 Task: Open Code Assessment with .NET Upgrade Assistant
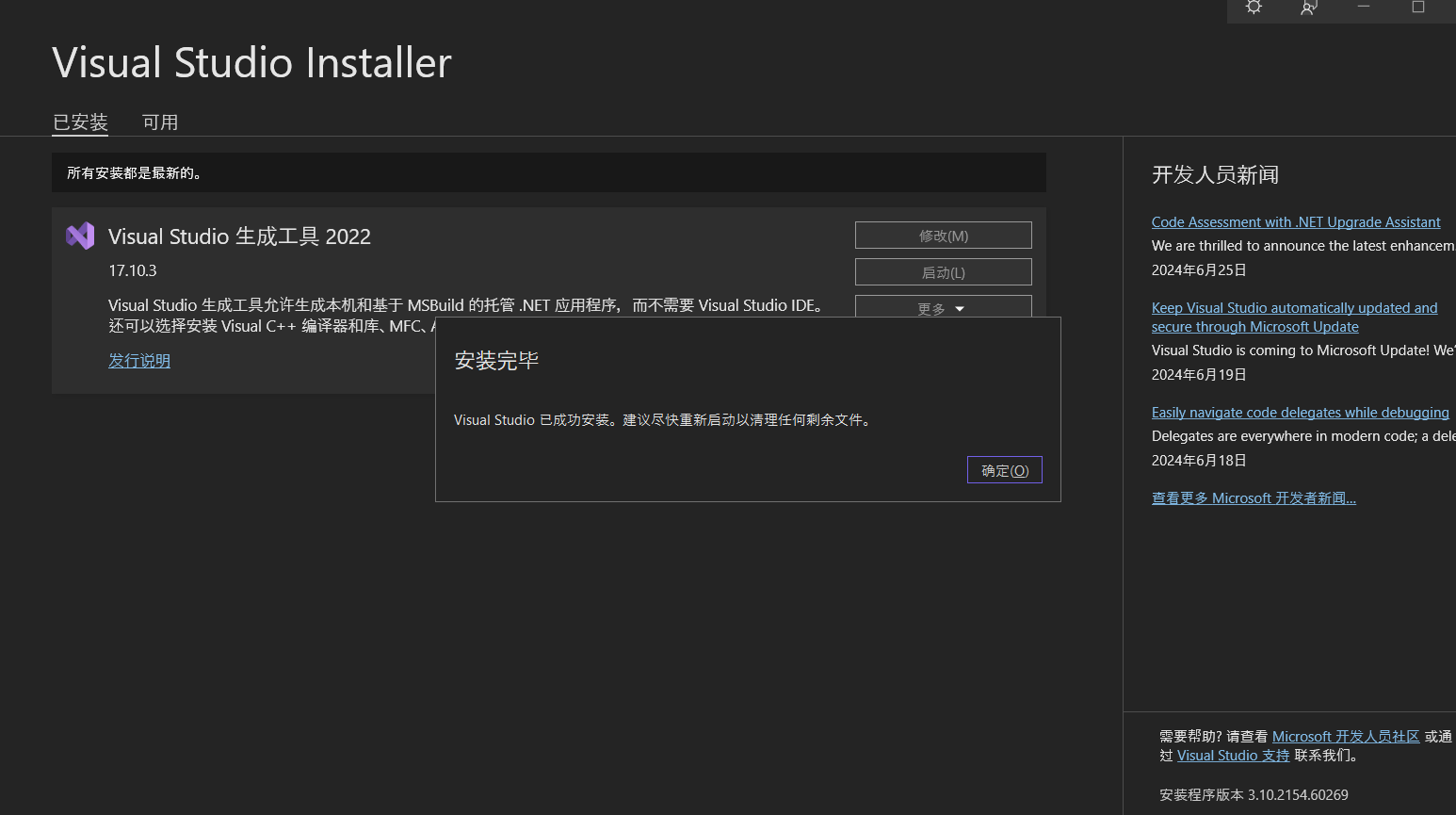click(x=1296, y=222)
